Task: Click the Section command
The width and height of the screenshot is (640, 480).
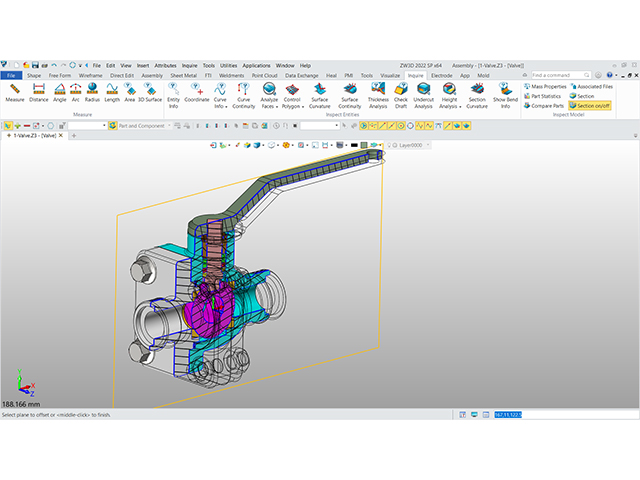Action: (x=582, y=96)
